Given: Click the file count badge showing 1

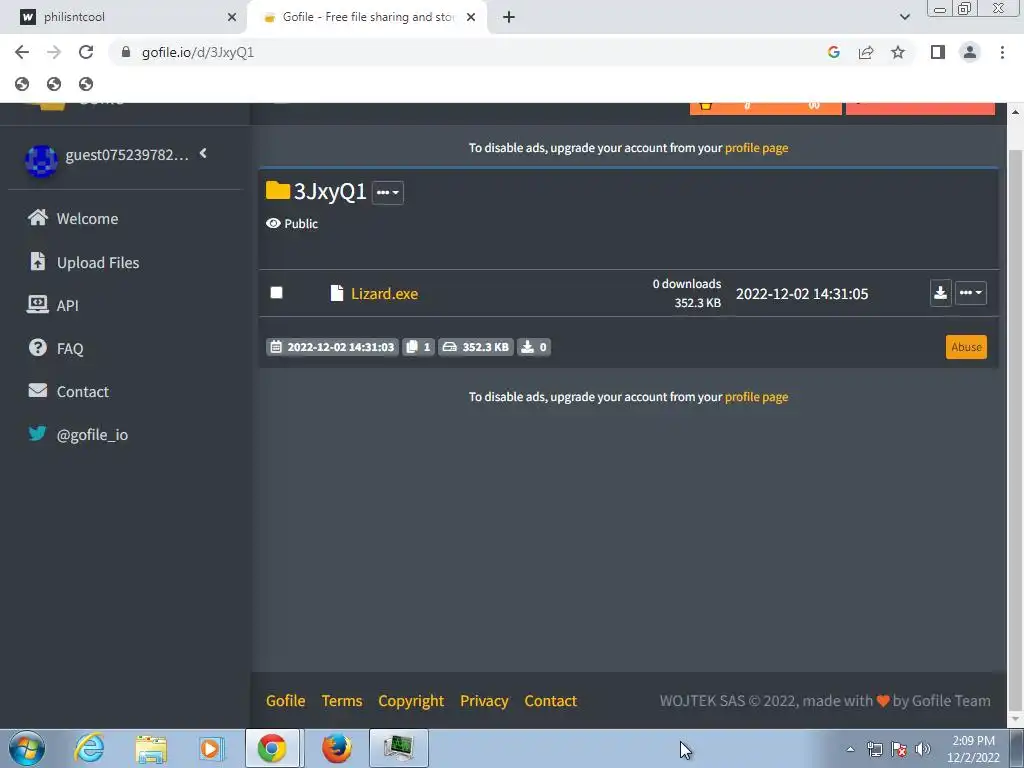Looking at the screenshot, I should pyautogui.click(x=418, y=347).
